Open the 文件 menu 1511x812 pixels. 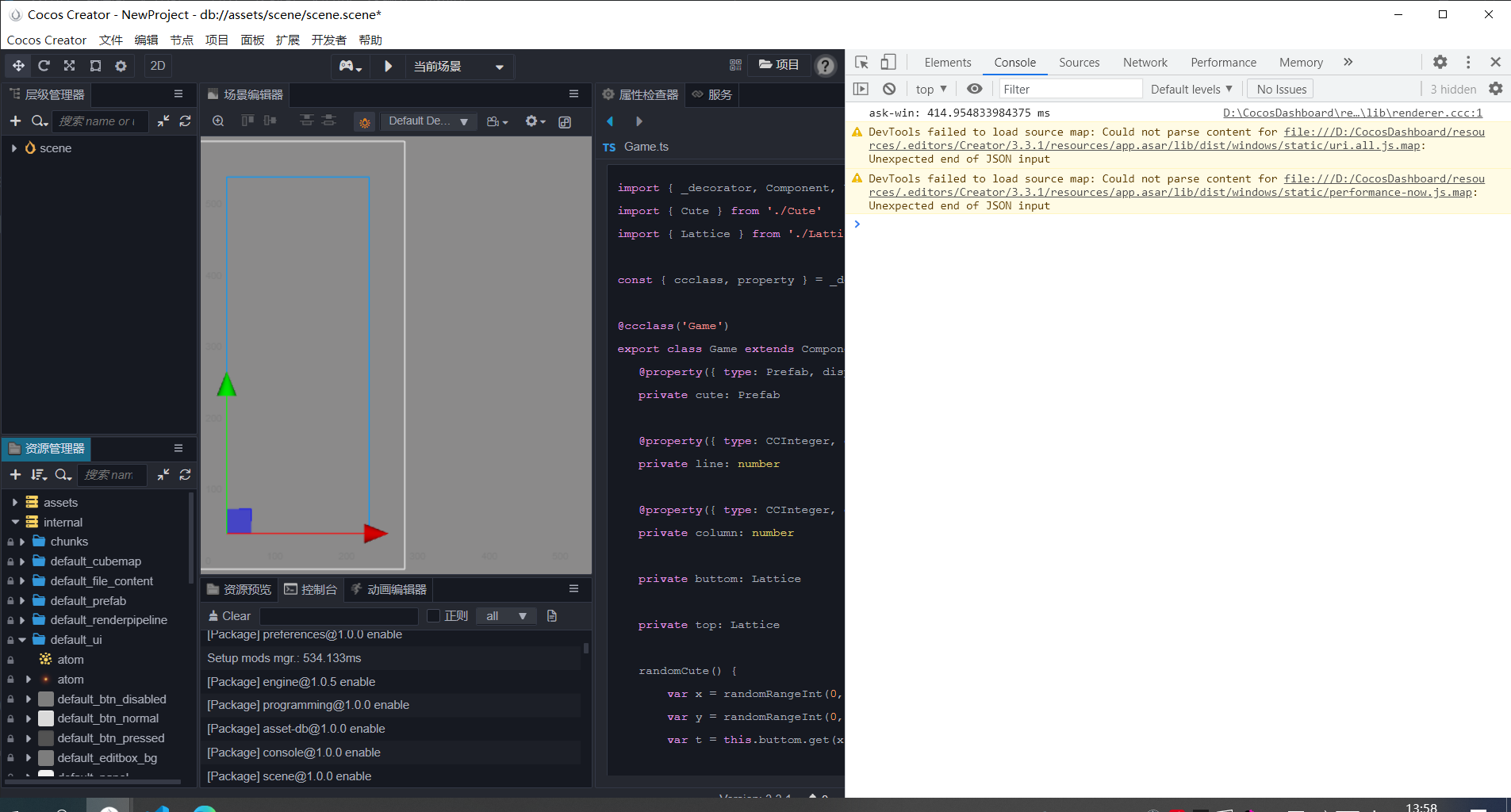111,40
